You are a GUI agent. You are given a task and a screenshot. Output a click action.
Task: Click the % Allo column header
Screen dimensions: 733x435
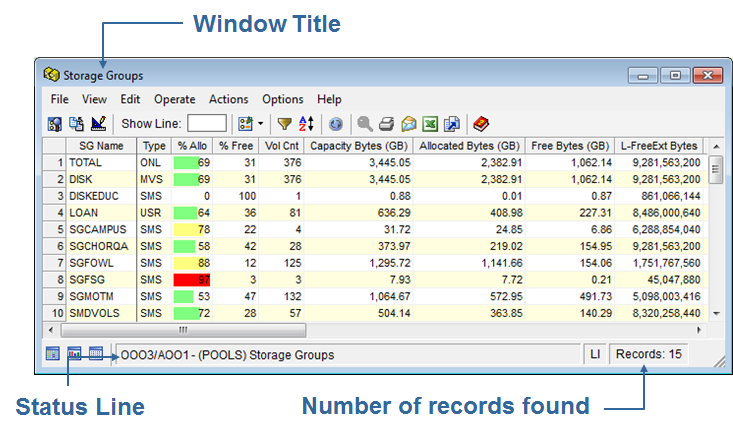192,146
